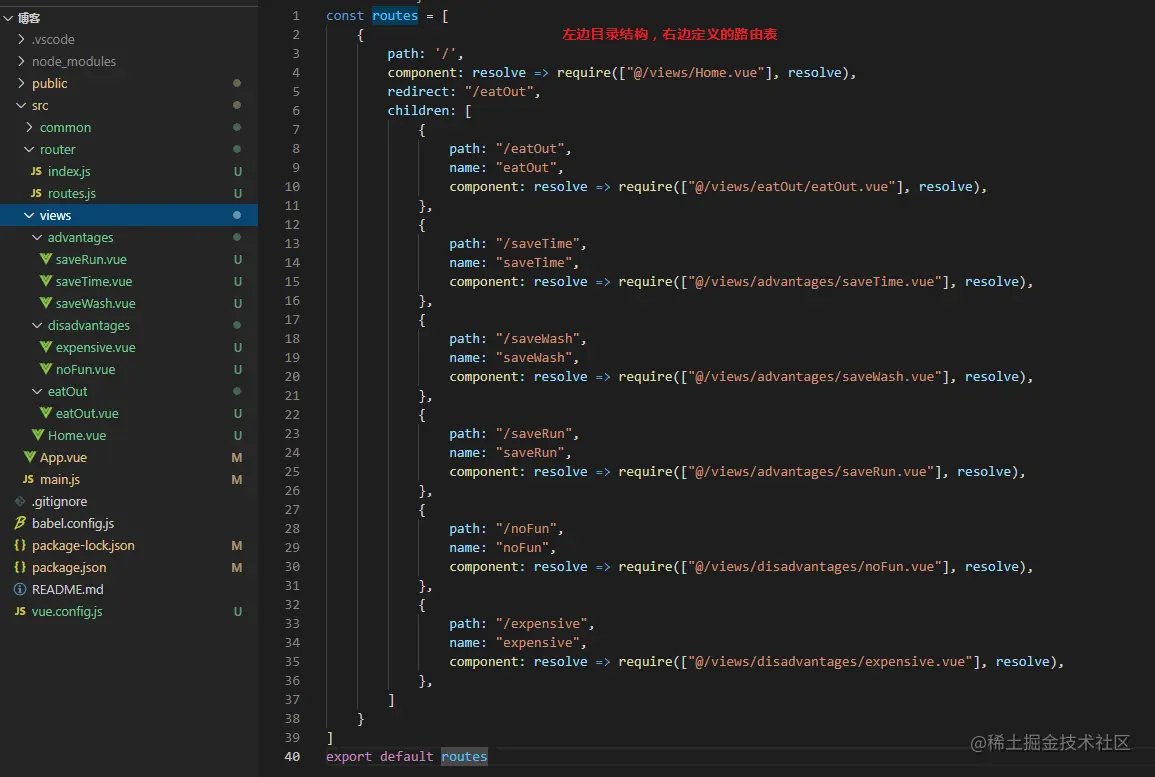Click the "@/views/Home.vue" string in code
Viewport: 1155px width, 777px height.
click(x=695, y=72)
